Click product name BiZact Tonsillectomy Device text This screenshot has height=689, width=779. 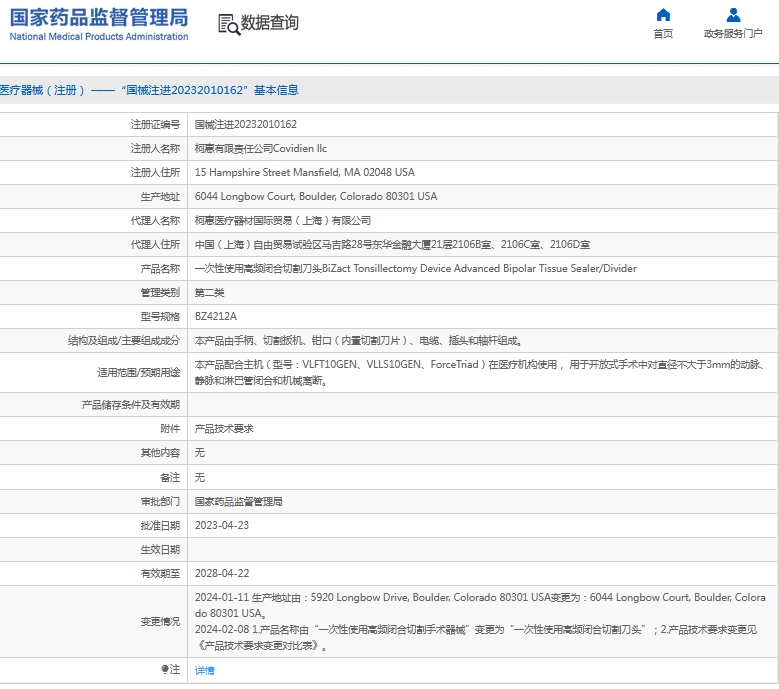tap(415, 269)
